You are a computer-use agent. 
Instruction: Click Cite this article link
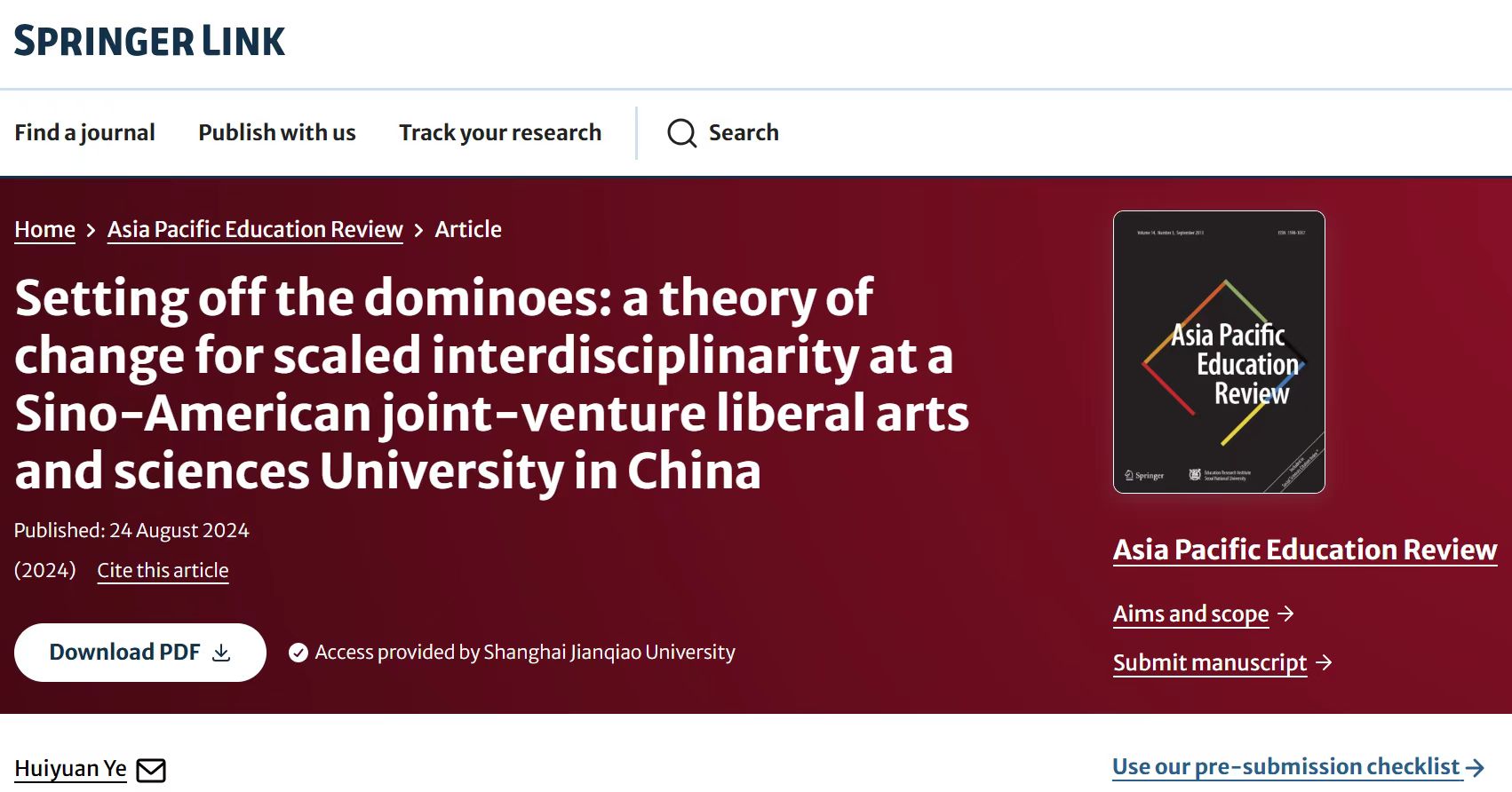(163, 570)
